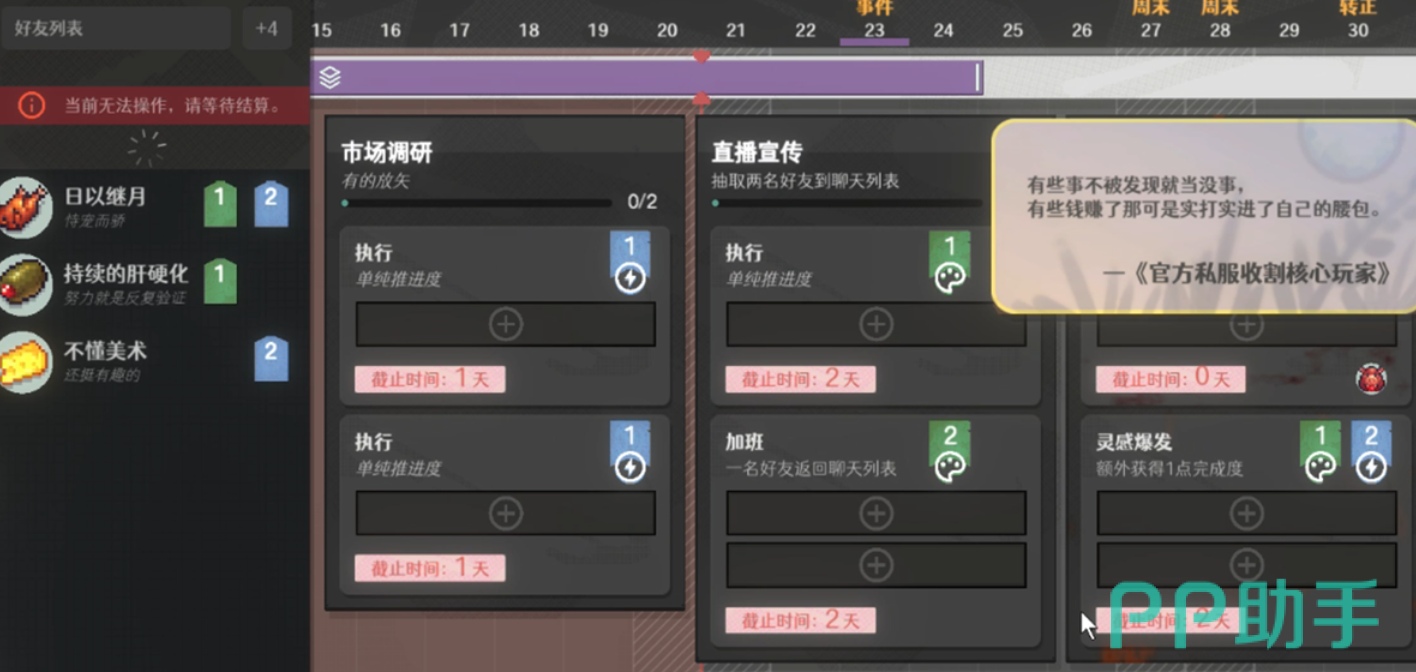Viewport: 1416px width, 672px height.
Task: Click the red demon icon beside 0天 deadline
Action: (x=1370, y=379)
